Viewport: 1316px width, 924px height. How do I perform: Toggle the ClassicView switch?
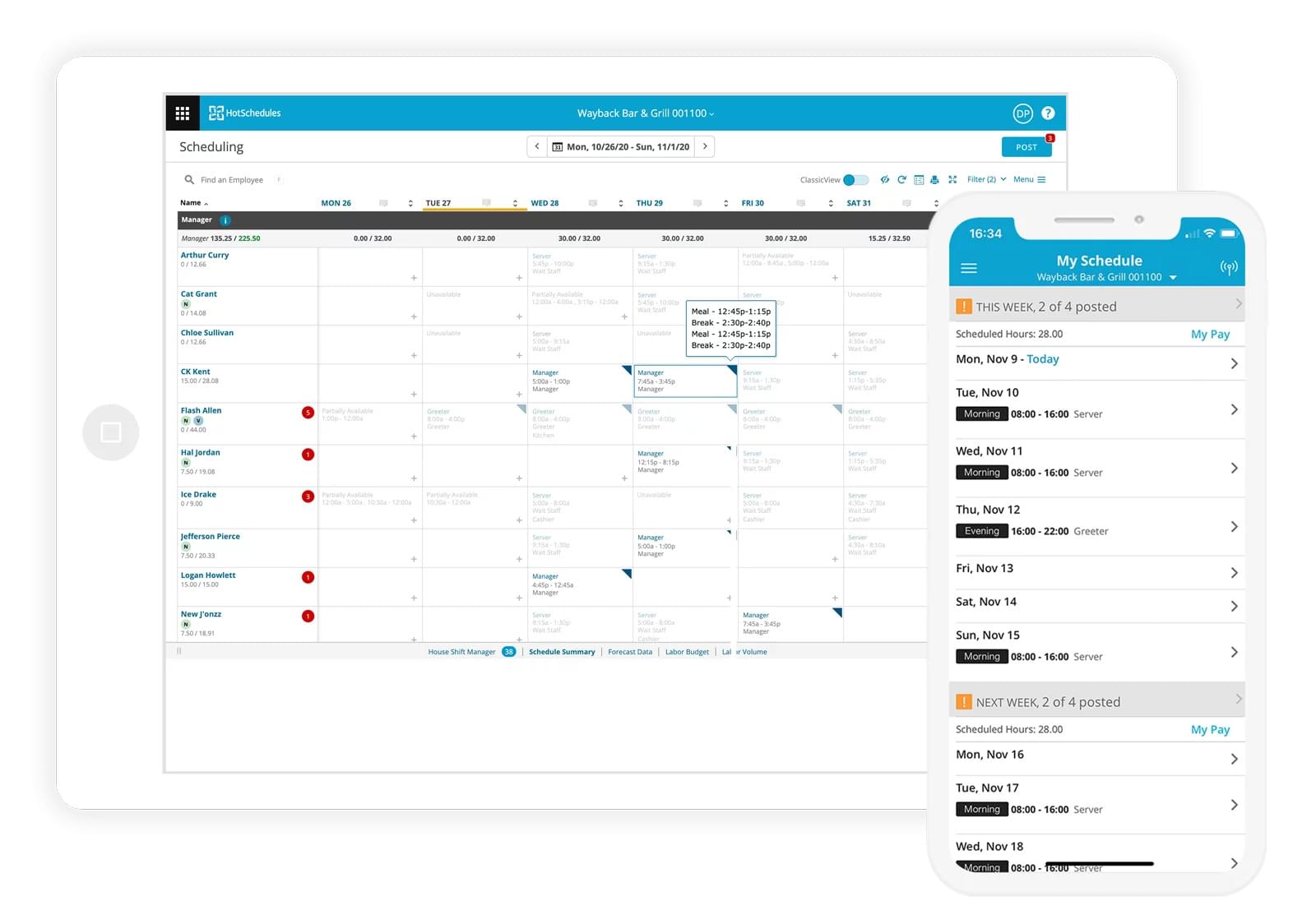[x=855, y=180]
